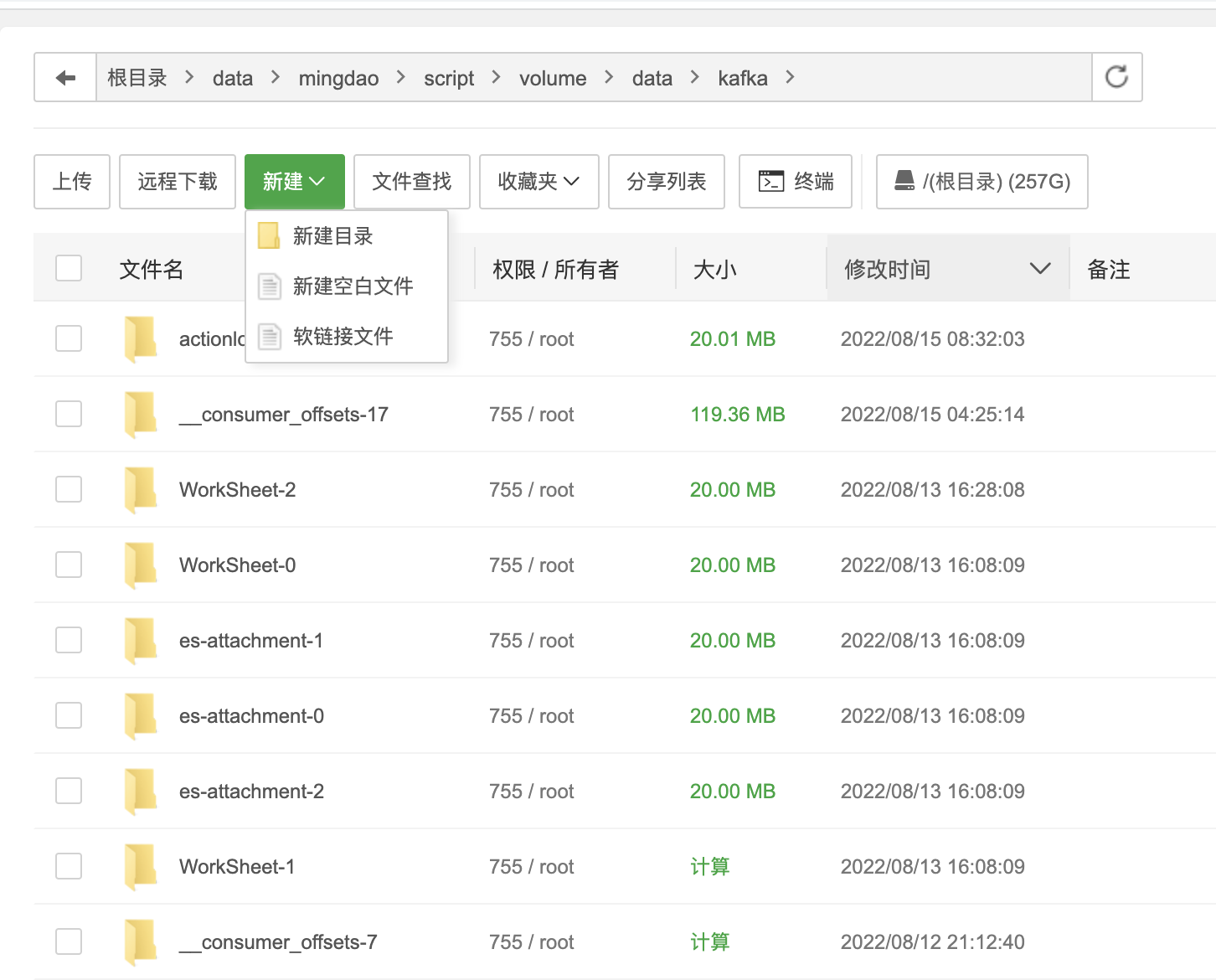Toggle sort arrow on 修改时间 column
This screenshot has width=1216, height=980.
point(1039,269)
